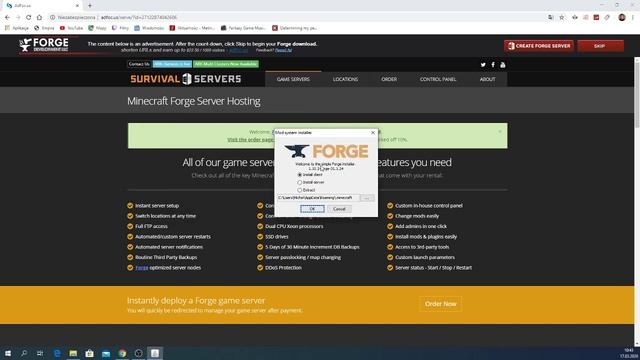Screen dimensions: 640x360
Task: Open the Wiadomości bookmark
Action: pyautogui.click(x=149, y=28)
